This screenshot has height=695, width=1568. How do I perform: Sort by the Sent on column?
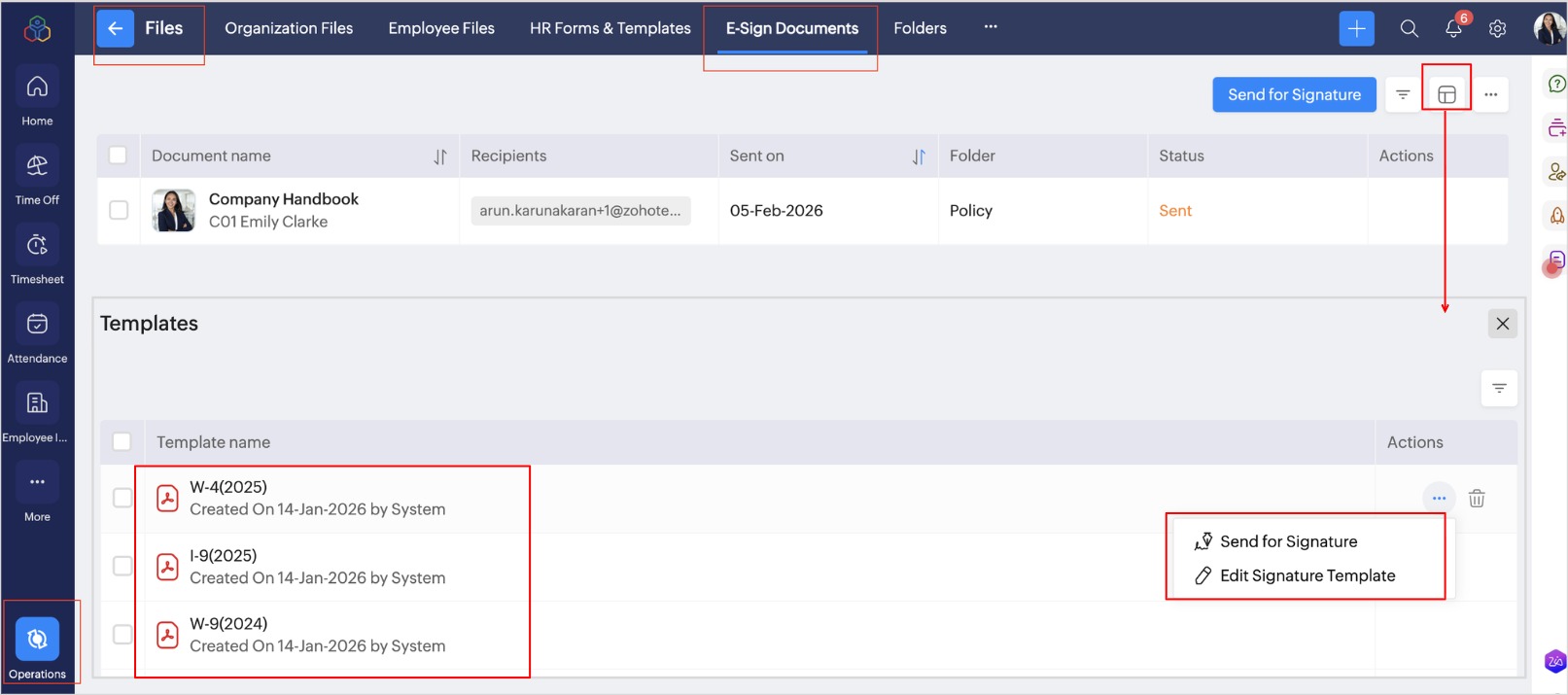coord(919,156)
